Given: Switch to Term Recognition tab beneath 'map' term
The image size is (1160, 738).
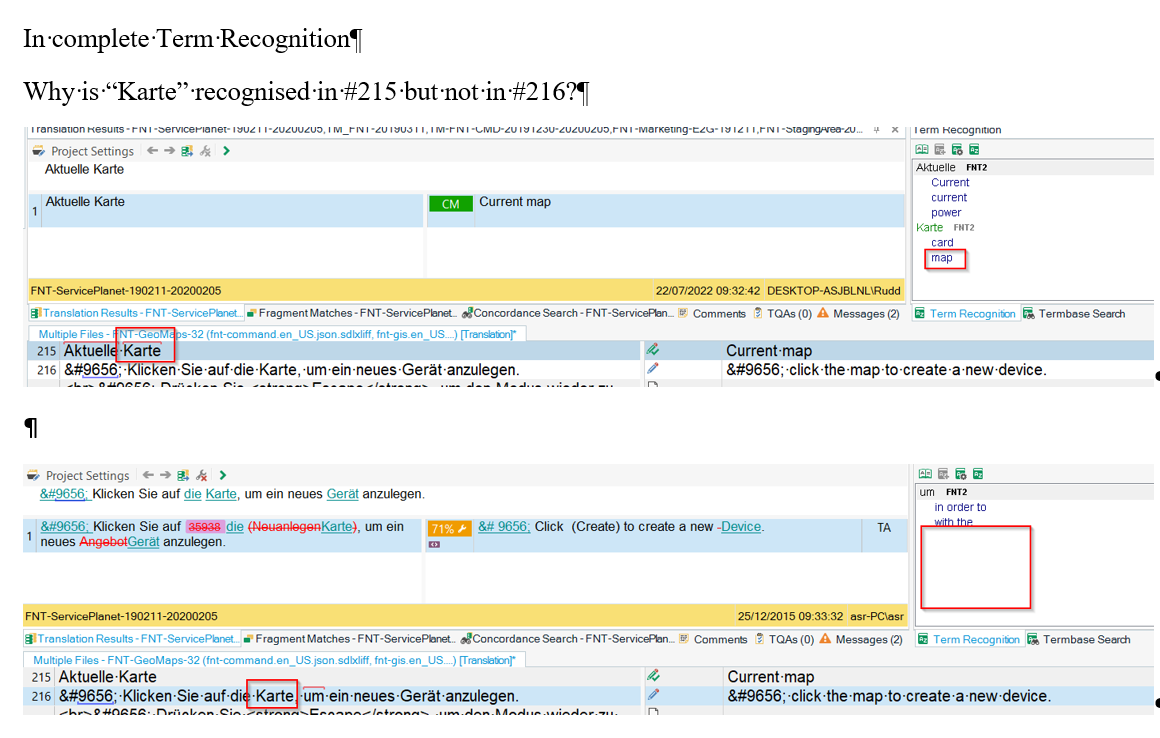Looking at the screenshot, I should point(965,314).
